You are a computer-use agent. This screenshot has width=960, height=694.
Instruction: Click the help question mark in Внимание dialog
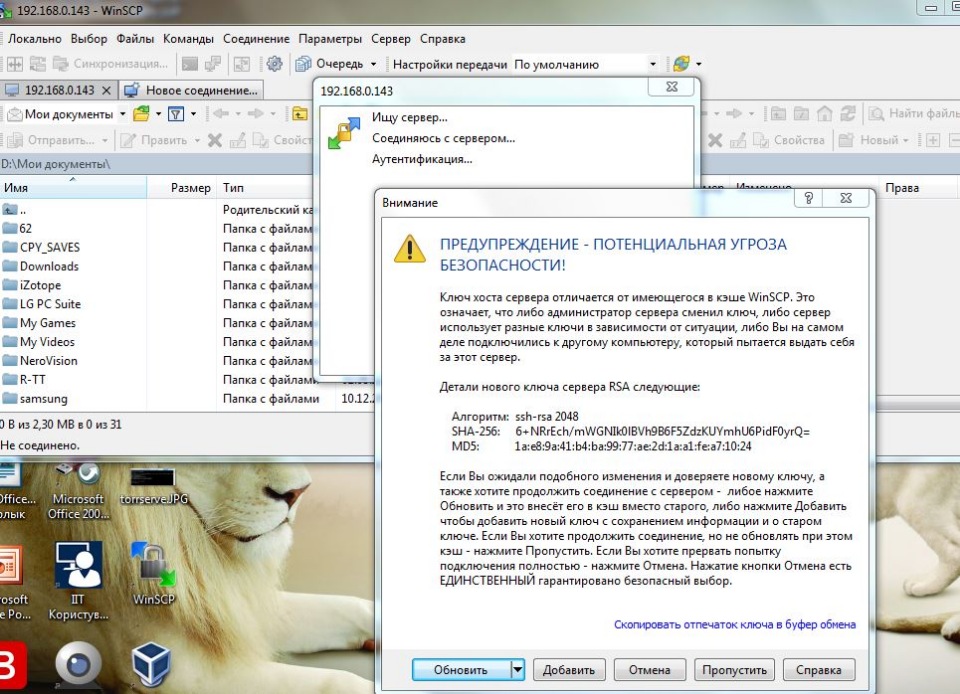coord(808,199)
